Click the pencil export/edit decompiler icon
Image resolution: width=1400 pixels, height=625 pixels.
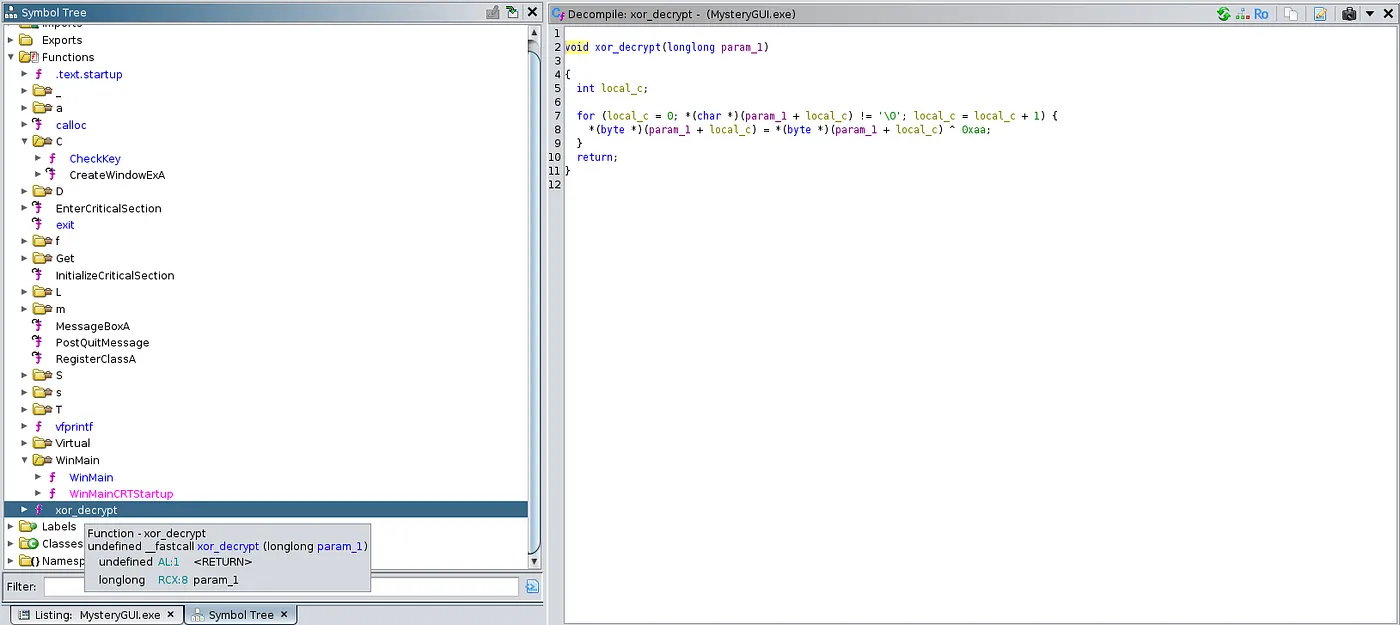(1320, 14)
